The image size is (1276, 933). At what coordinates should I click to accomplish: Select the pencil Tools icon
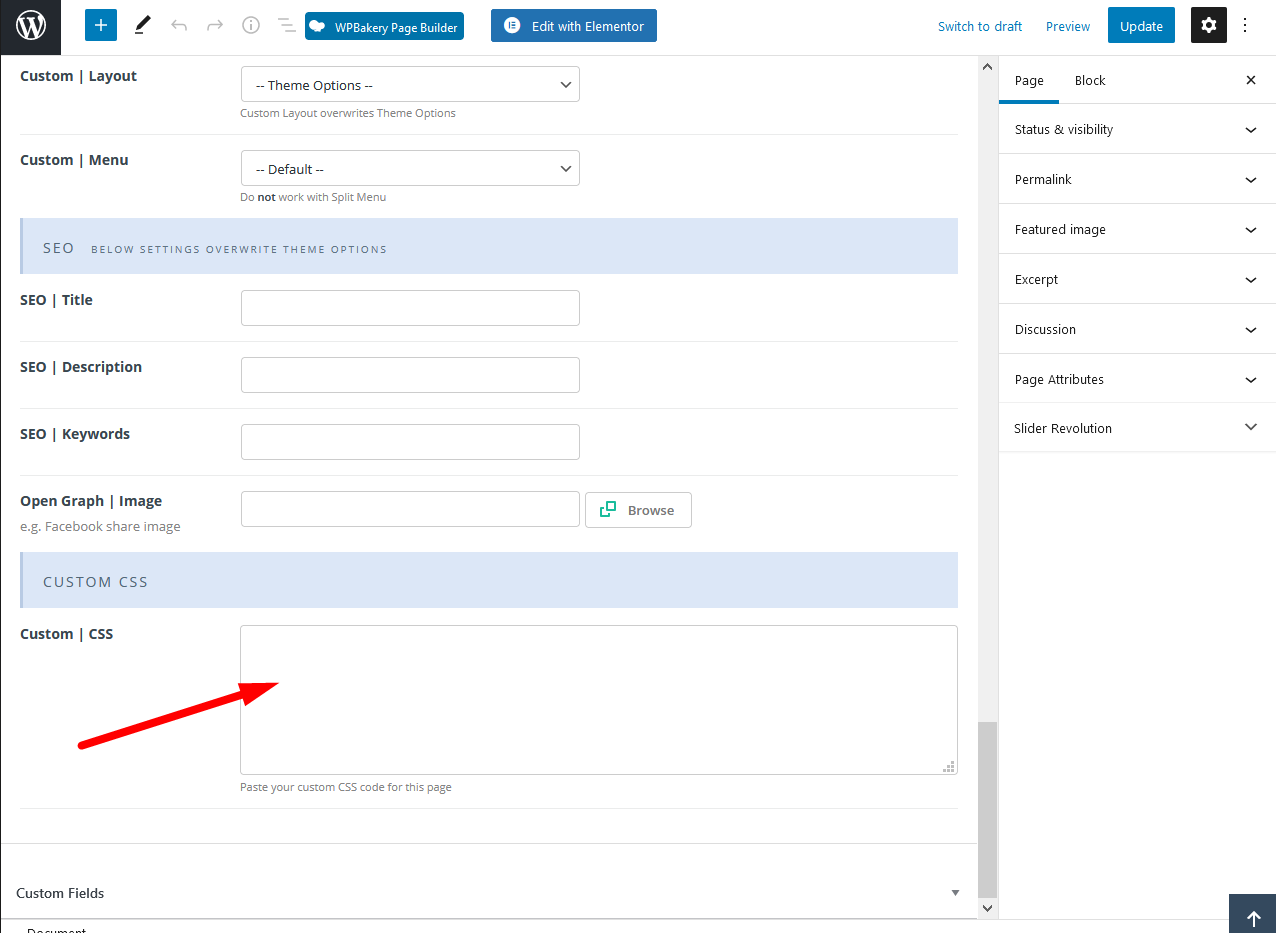(x=142, y=26)
